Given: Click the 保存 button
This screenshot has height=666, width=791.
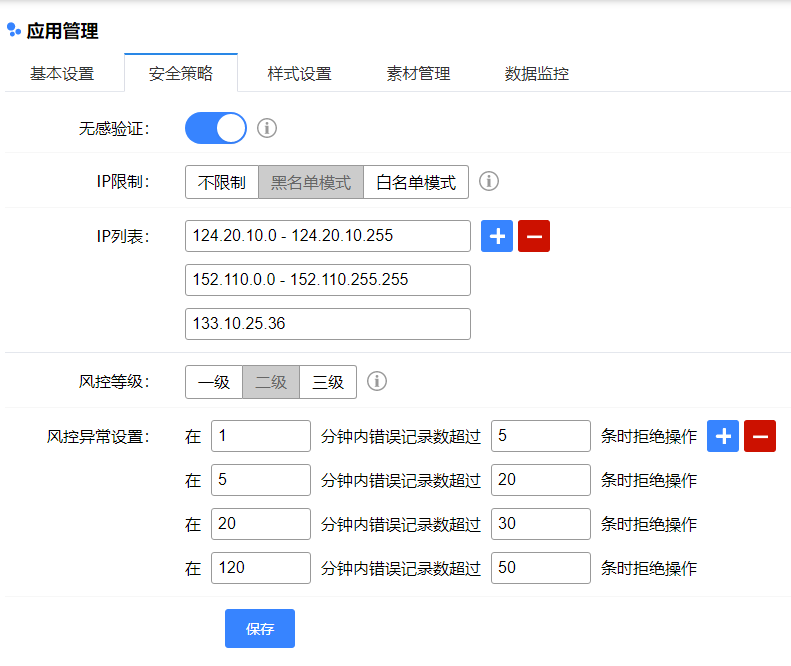Looking at the screenshot, I should (x=260, y=629).
